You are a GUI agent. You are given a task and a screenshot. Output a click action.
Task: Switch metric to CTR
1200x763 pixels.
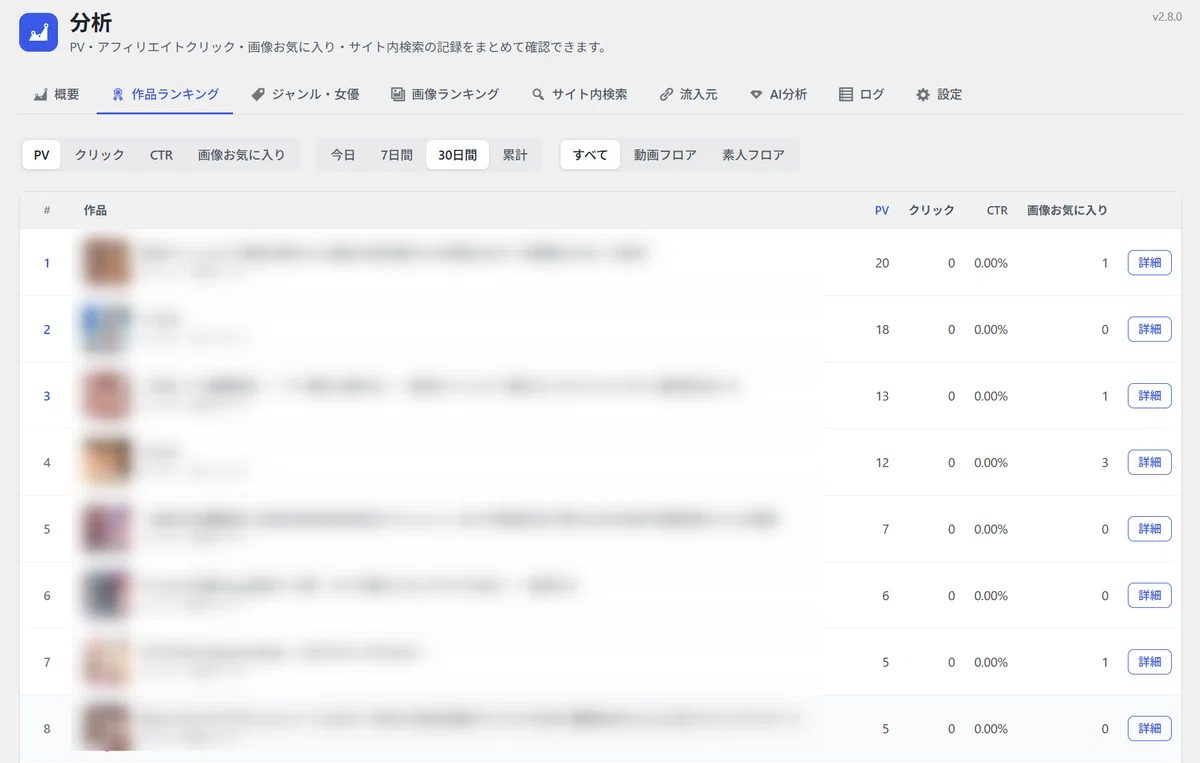point(161,155)
